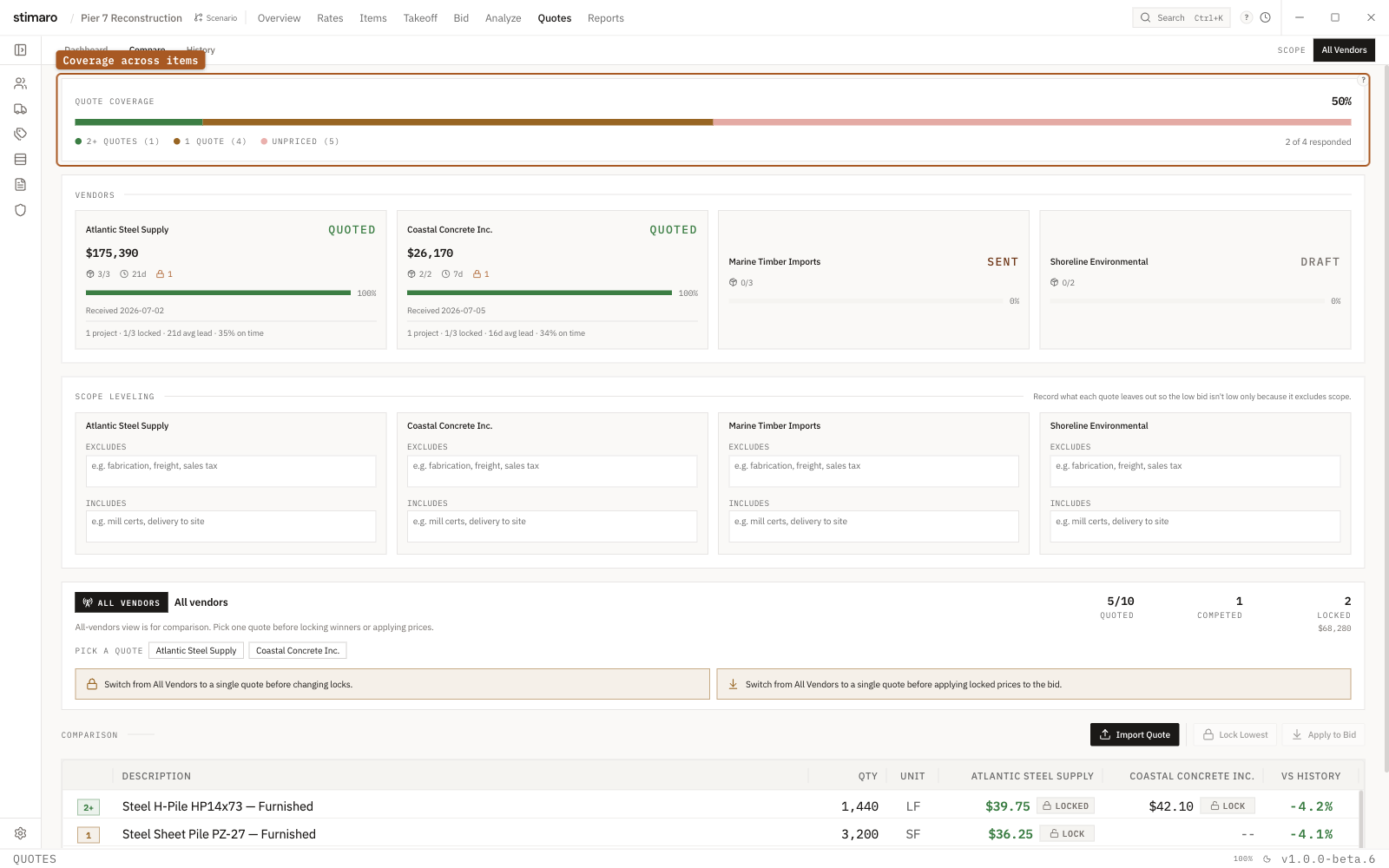The width and height of the screenshot is (1389, 868).
Task: Open the recent history clock icon
Action: [x=1266, y=17]
